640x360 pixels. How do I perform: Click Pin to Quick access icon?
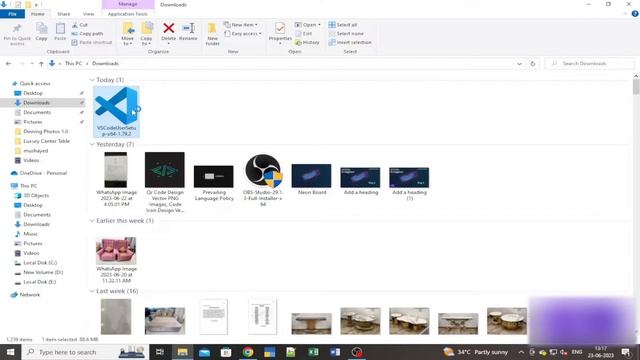point(17,34)
